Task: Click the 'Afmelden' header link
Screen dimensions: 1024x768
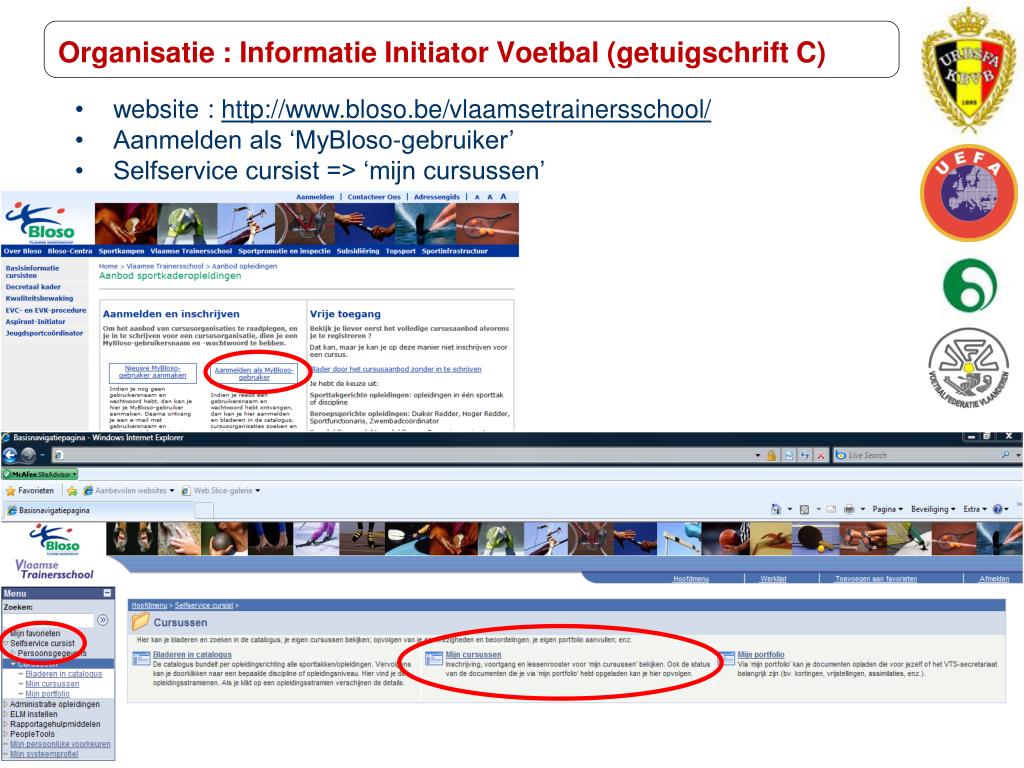Action: 994,579
